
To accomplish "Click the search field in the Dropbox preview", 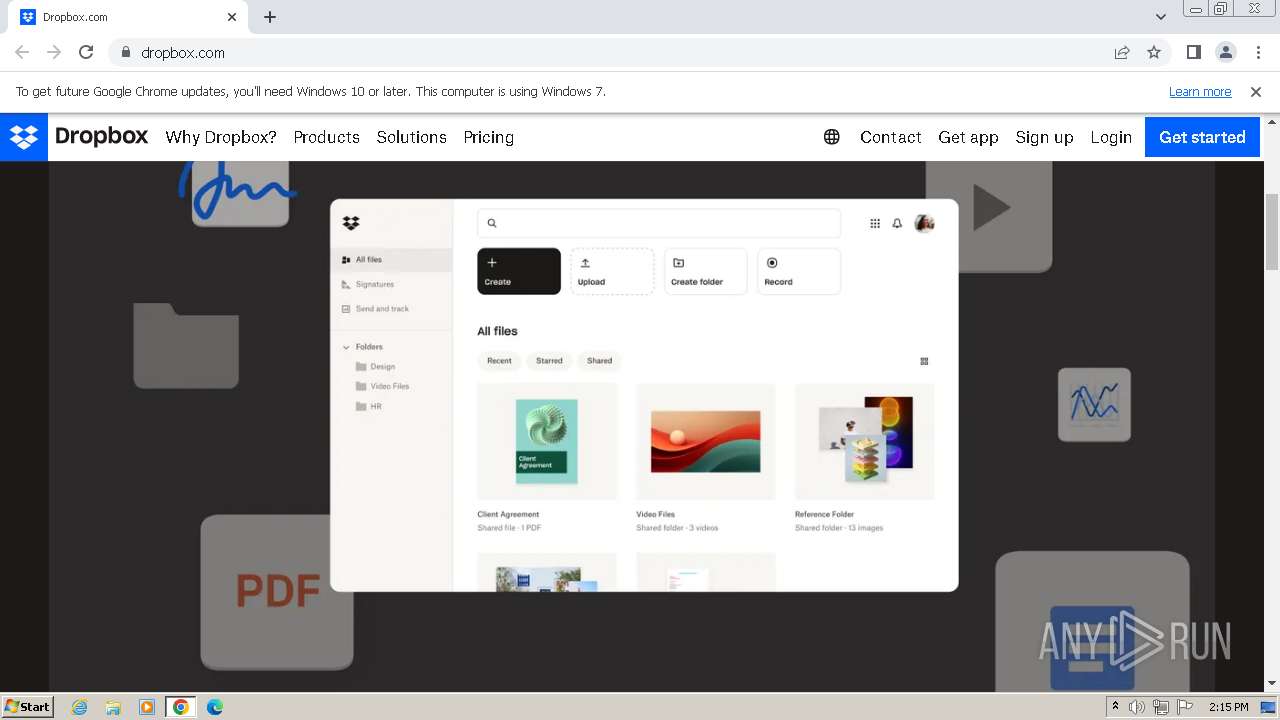I will pyautogui.click(x=659, y=223).
